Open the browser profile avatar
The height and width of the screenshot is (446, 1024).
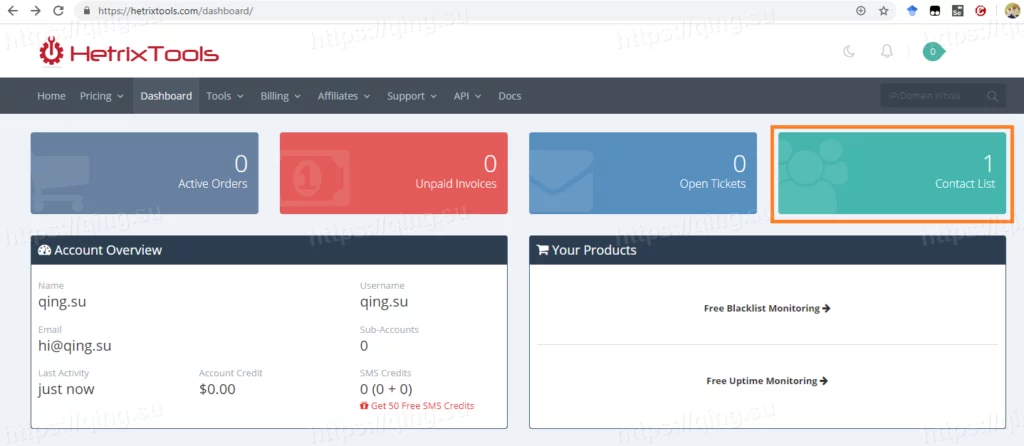1012,10
